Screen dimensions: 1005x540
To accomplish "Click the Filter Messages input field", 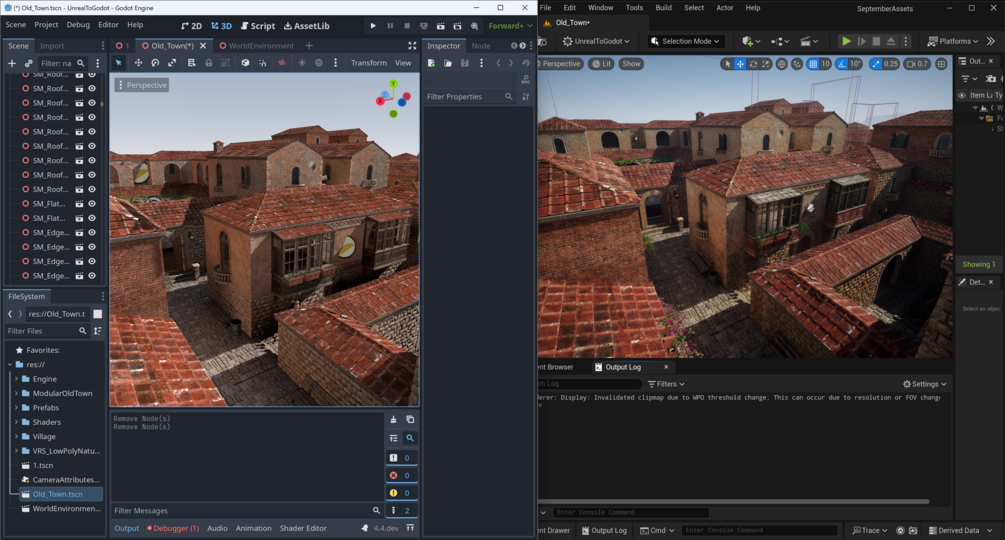I will pyautogui.click(x=247, y=511).
